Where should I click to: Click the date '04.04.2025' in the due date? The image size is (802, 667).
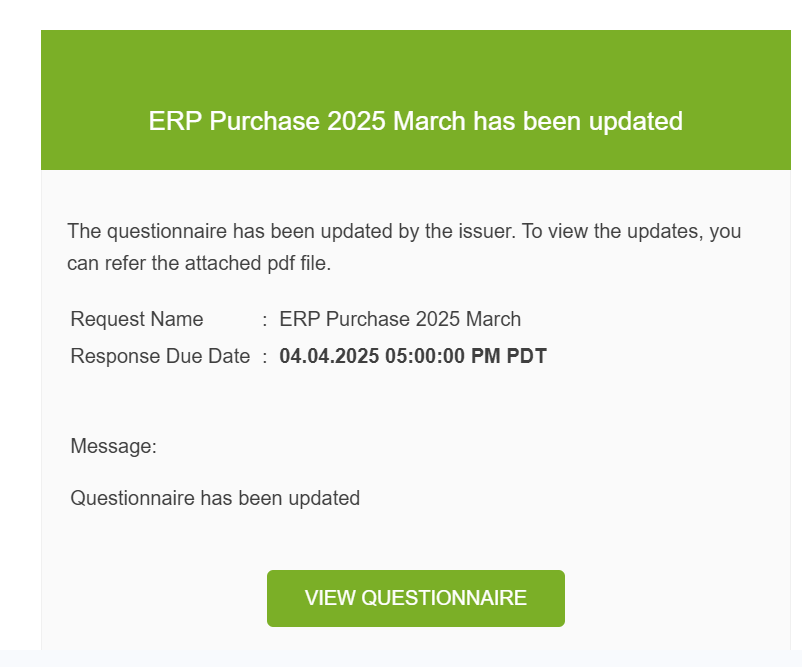click(x=329, y=356)
